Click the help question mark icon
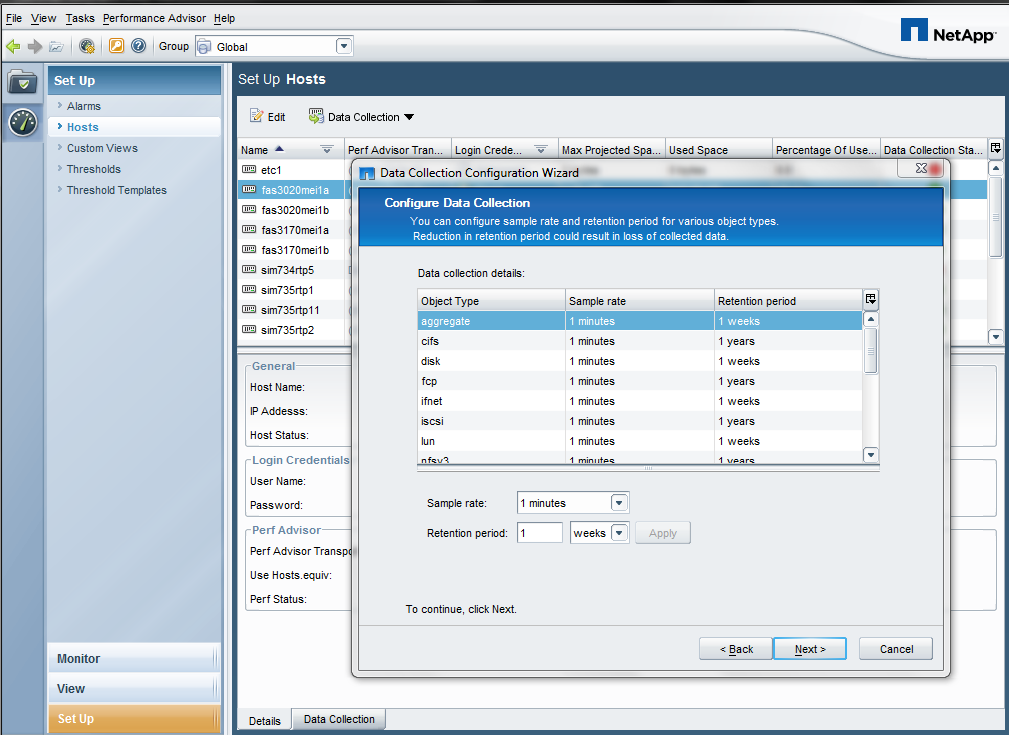1009x735 pixels. (x=139, y=46)
